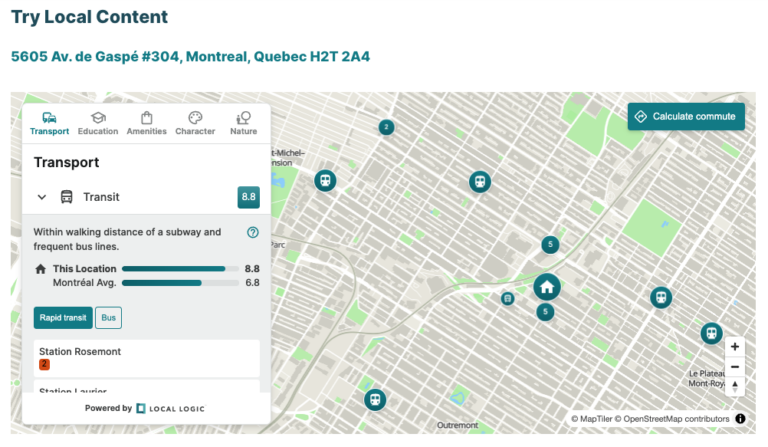Reset map bearing with compass button

(x=735, y=386)
